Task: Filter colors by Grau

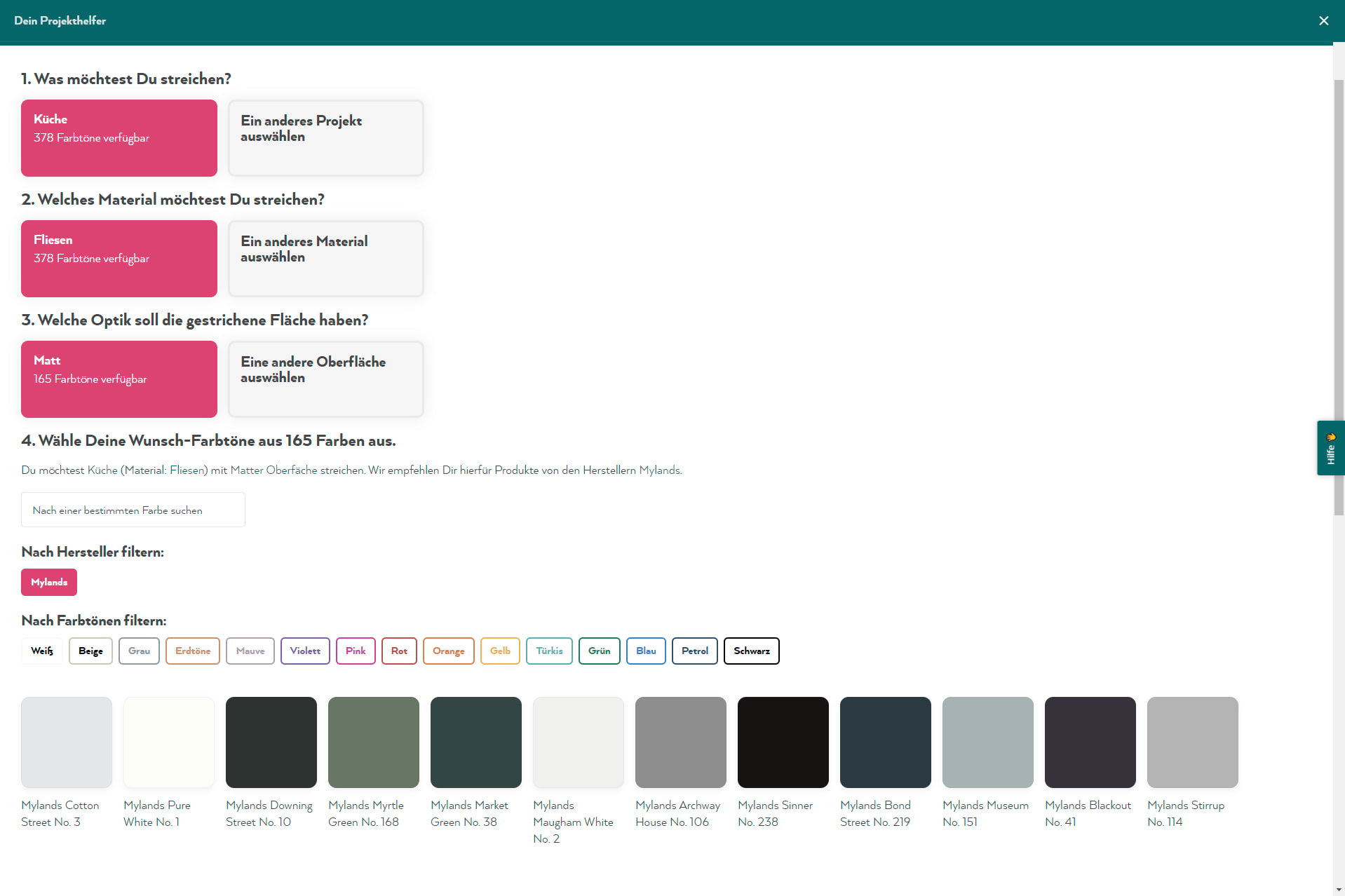Action: point(139,651)
